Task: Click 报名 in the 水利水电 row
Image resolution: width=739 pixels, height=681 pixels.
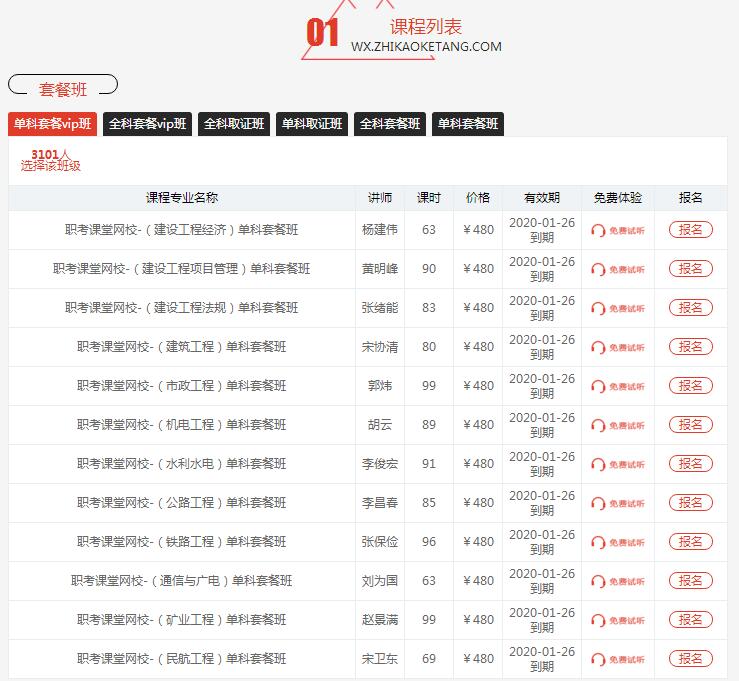Action: [x=690, y=464]
